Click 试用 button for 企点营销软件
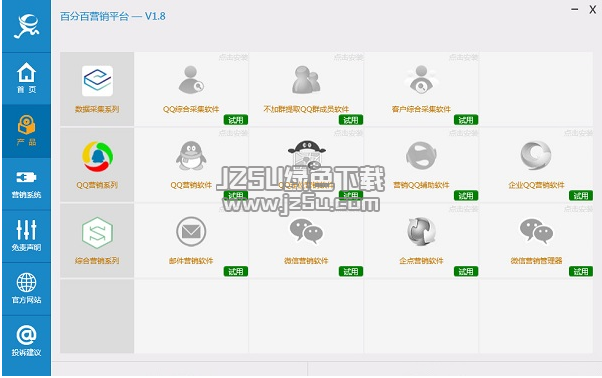 click(466, 272)
